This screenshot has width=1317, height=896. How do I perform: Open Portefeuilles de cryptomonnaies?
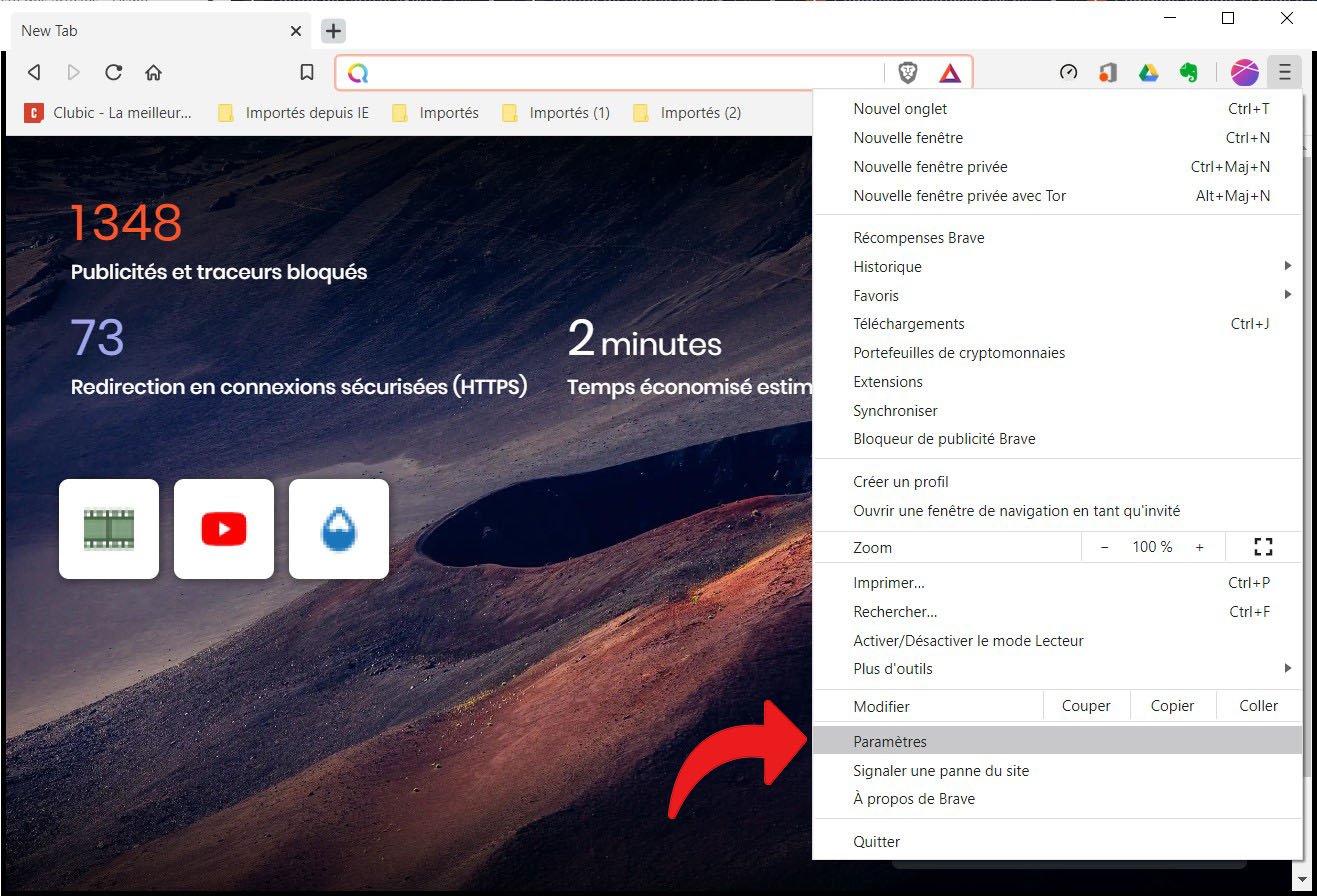pos(1058,353)
